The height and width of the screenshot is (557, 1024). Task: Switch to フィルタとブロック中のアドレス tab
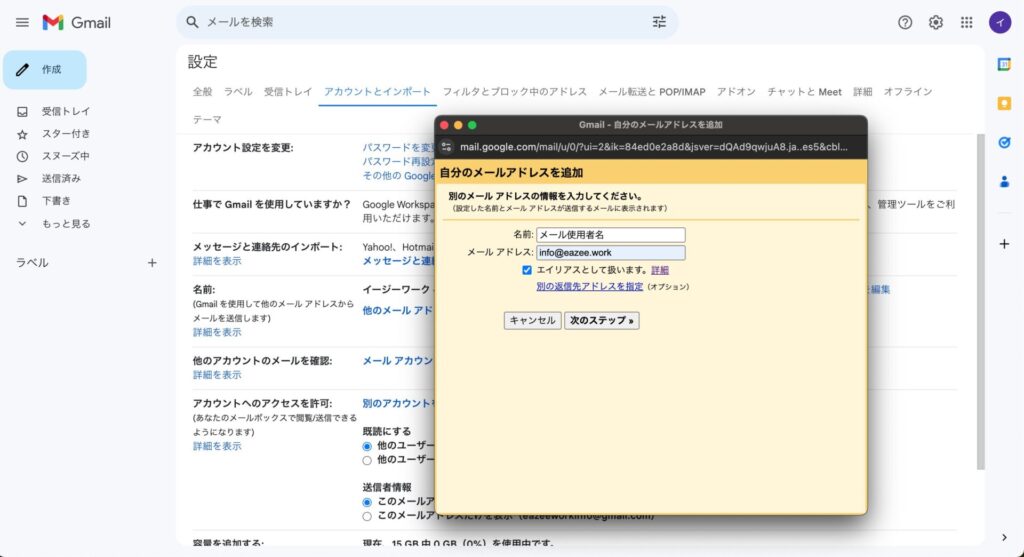point(515,91)
